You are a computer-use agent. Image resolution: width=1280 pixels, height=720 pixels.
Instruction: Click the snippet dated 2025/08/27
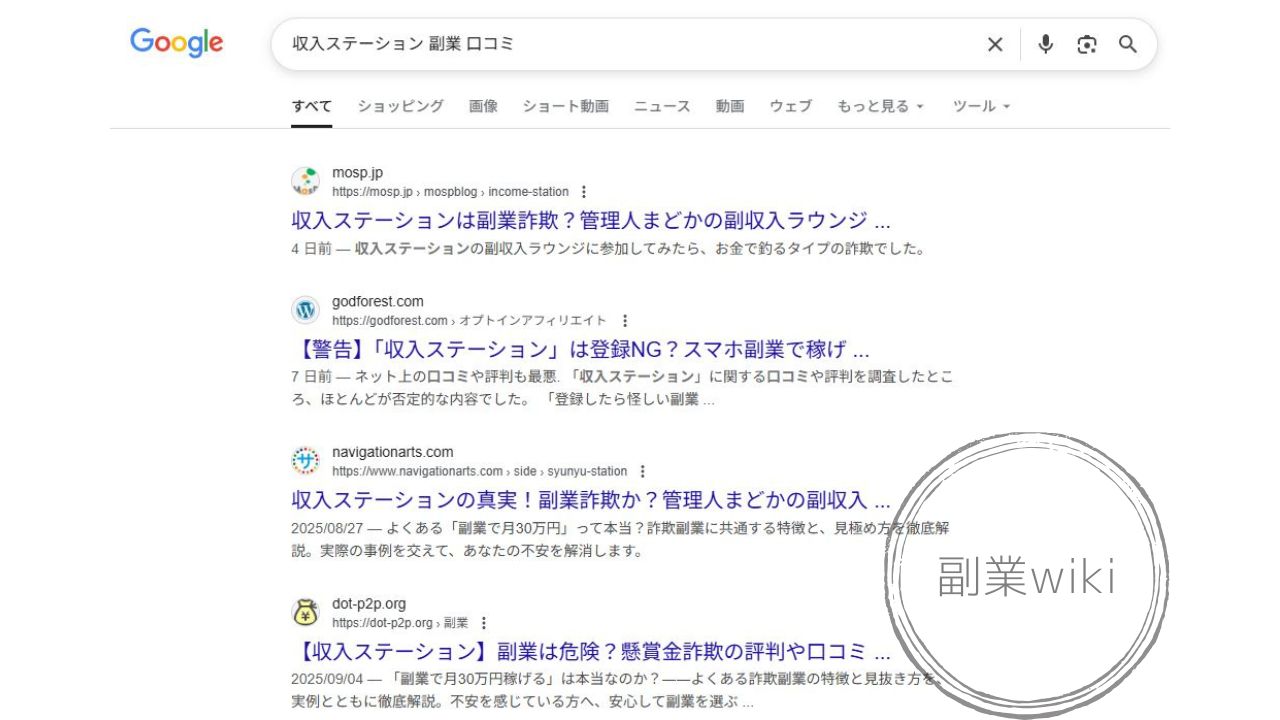620,539
